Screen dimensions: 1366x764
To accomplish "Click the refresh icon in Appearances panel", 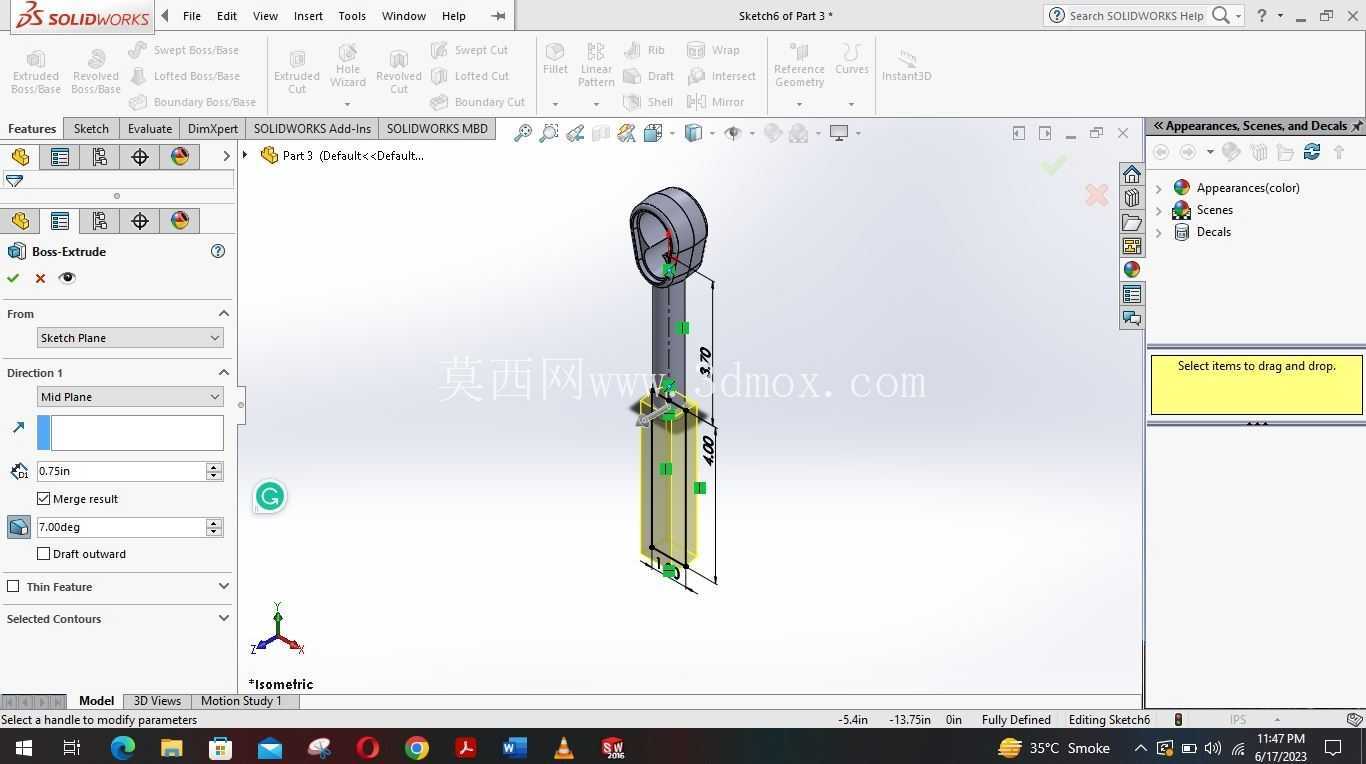I will coord(1312,152).
